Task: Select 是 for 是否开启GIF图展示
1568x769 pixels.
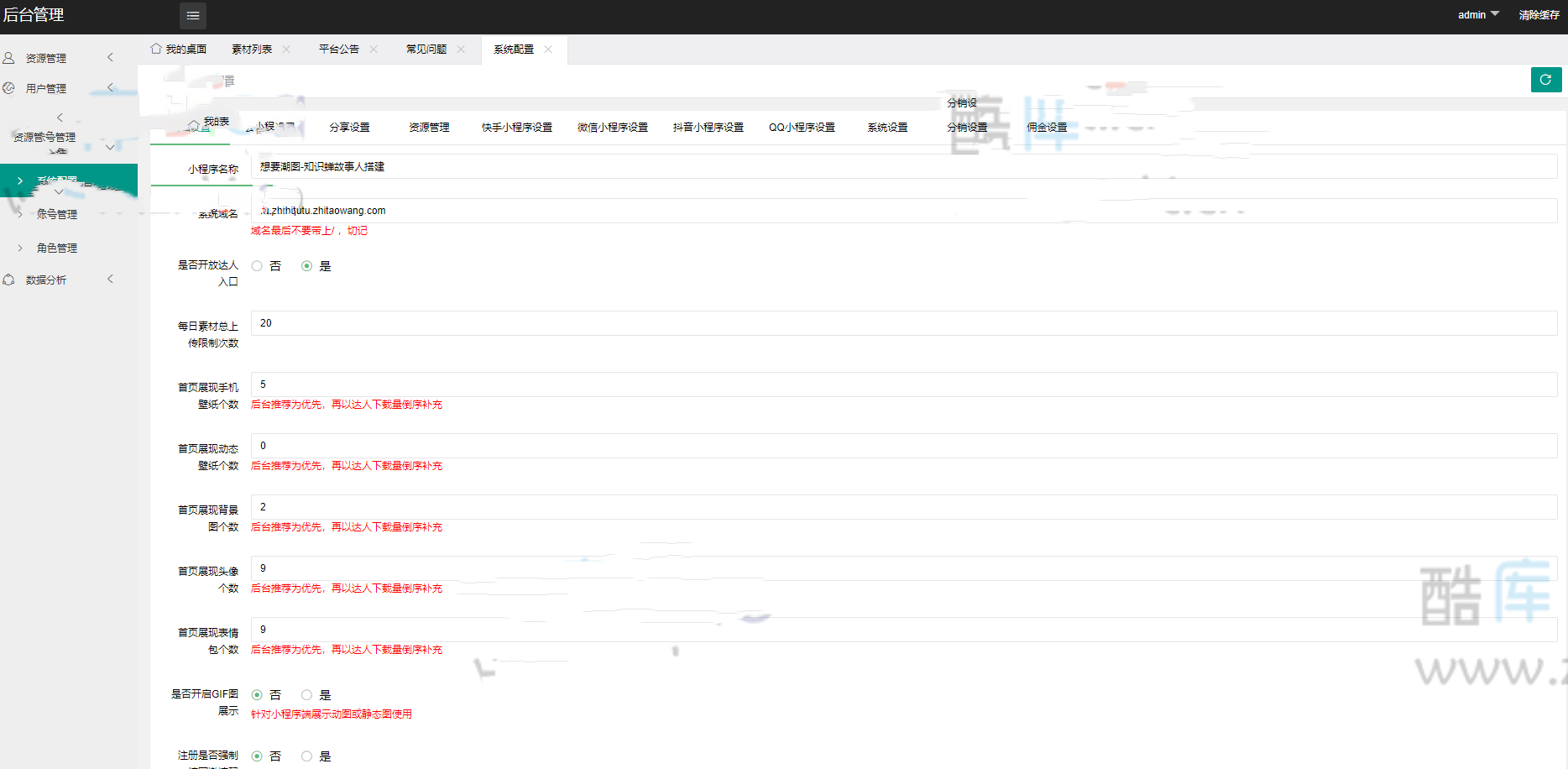Action: click(x=306, y=695)
